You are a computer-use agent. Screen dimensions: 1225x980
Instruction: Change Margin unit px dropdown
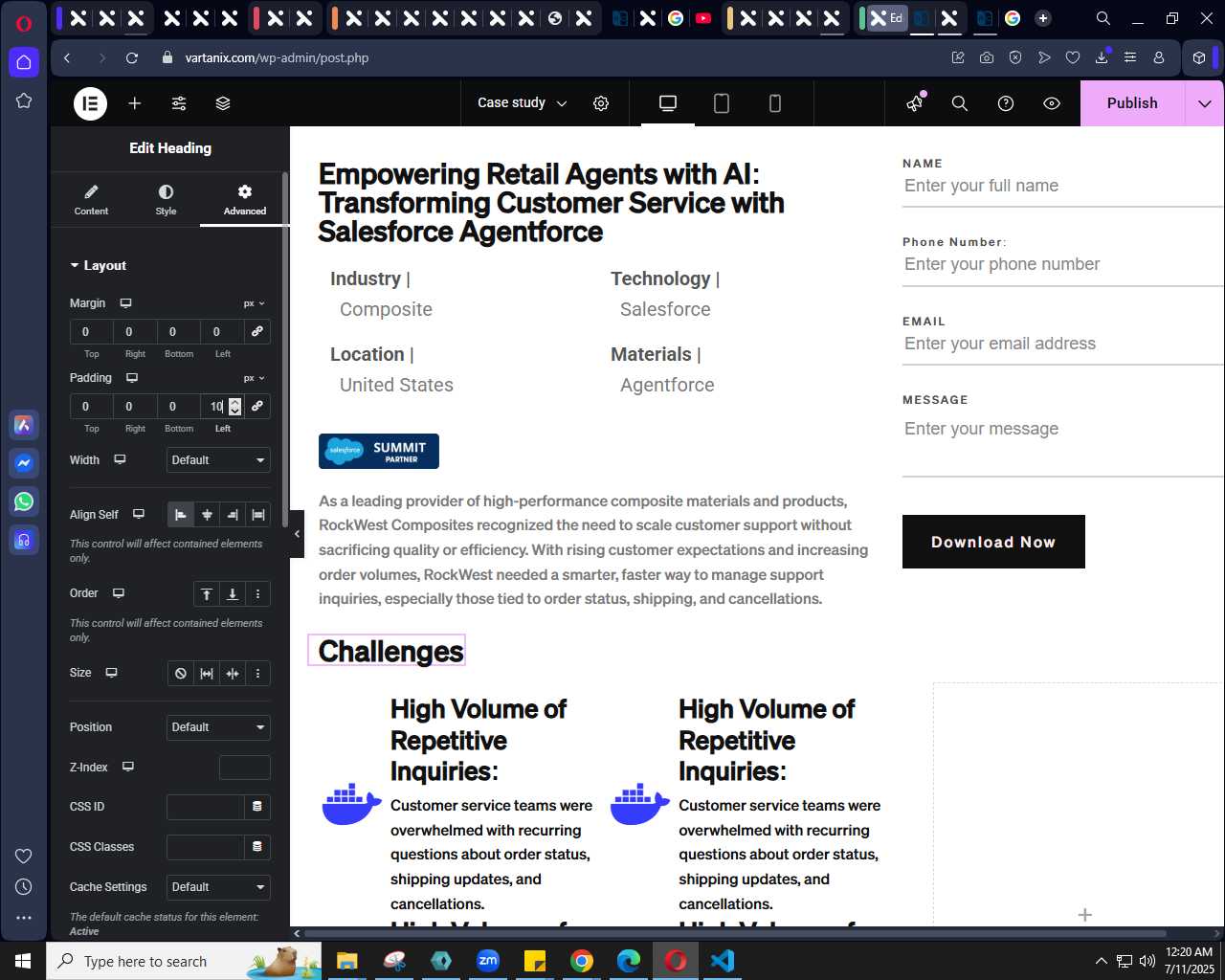pyautogui.click(x=254, y=303)
